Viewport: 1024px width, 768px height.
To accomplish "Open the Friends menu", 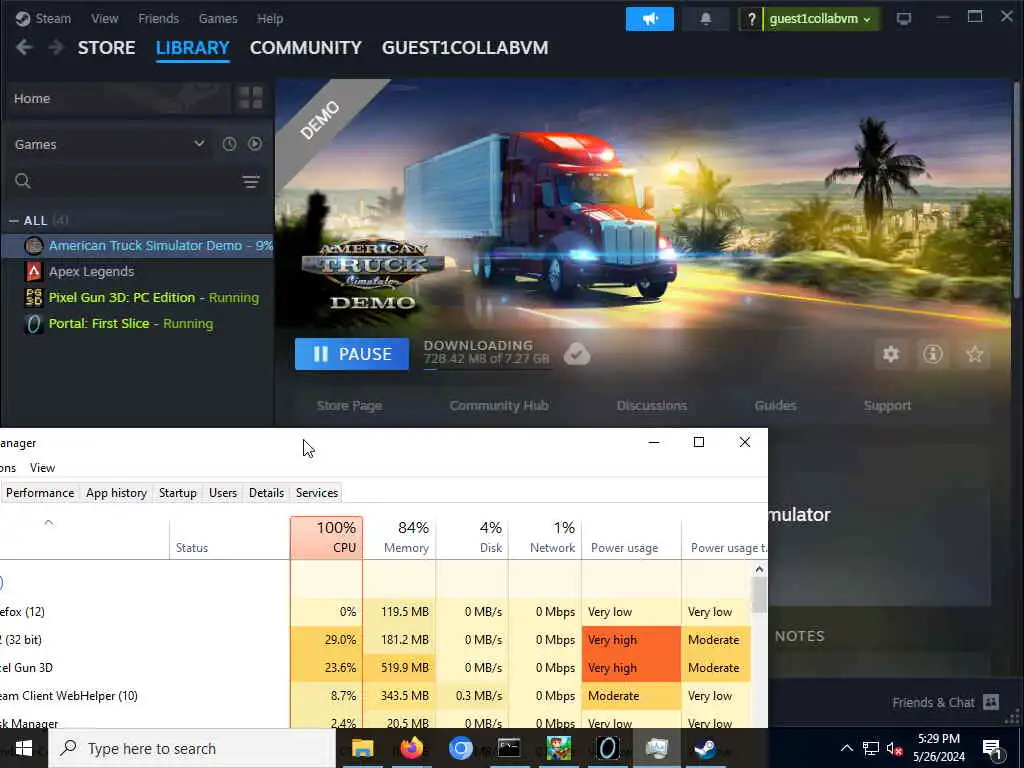I will 159,18.
